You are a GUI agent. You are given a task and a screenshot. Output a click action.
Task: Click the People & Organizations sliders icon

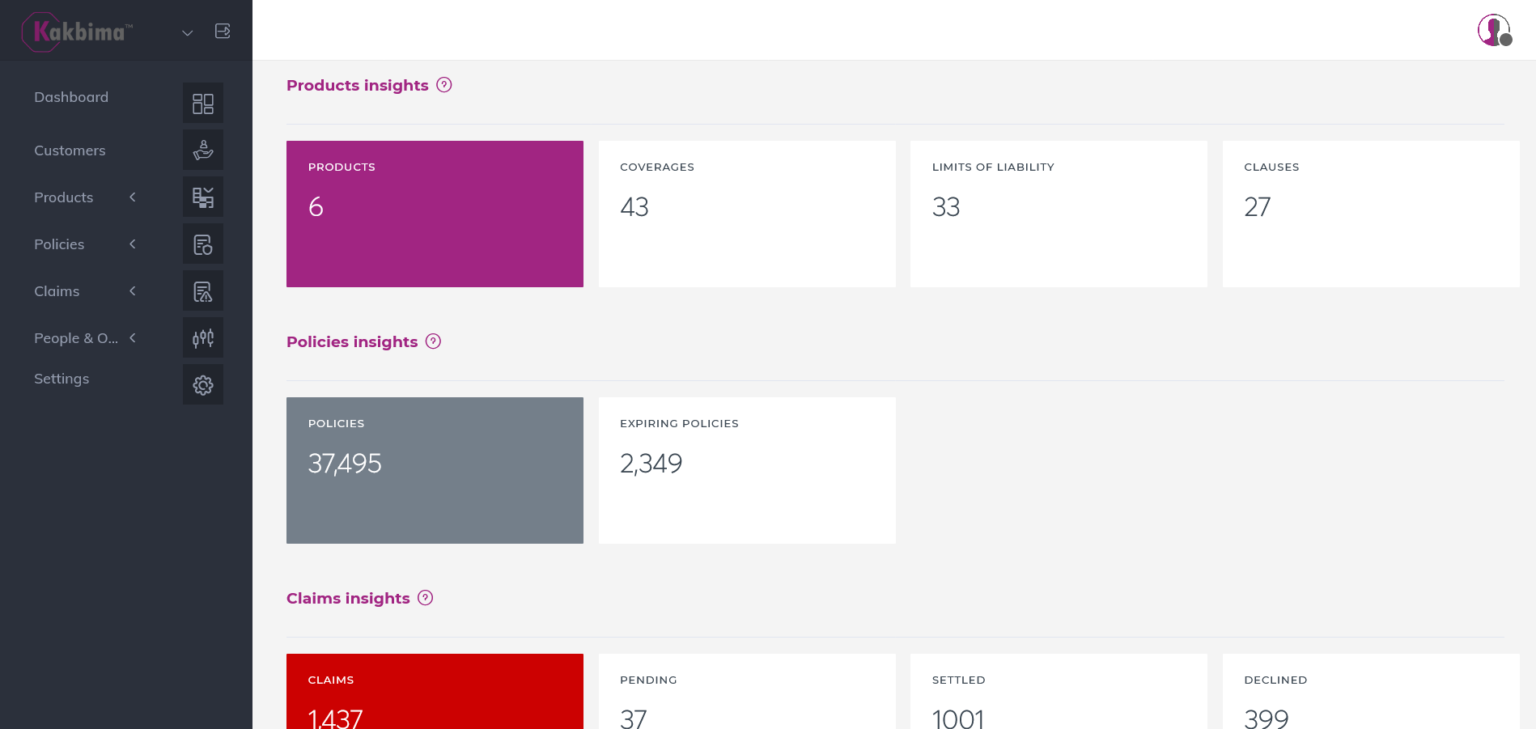[203, 338]
